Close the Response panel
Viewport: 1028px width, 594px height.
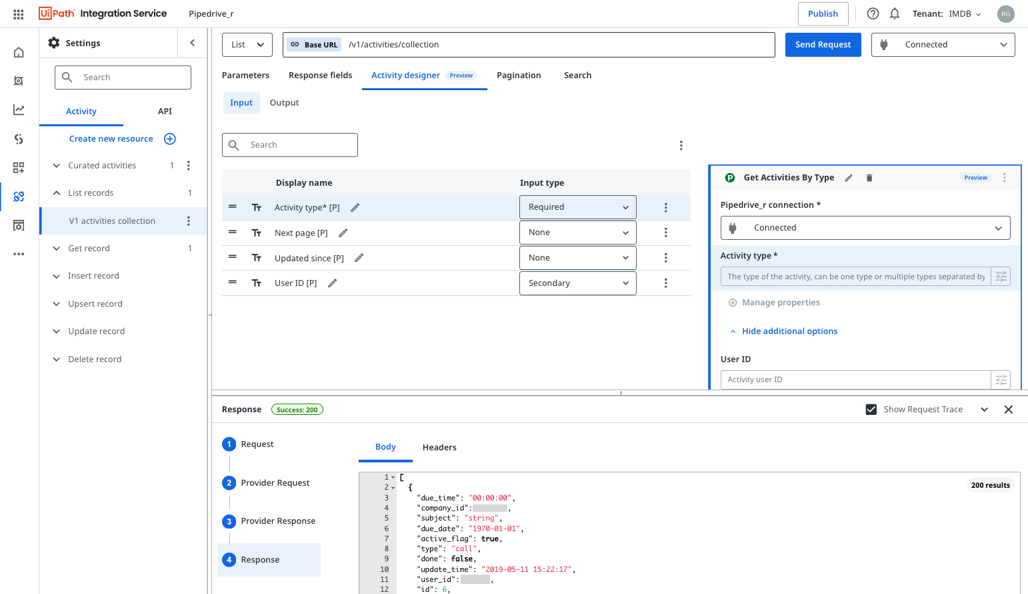[1008, 409]
